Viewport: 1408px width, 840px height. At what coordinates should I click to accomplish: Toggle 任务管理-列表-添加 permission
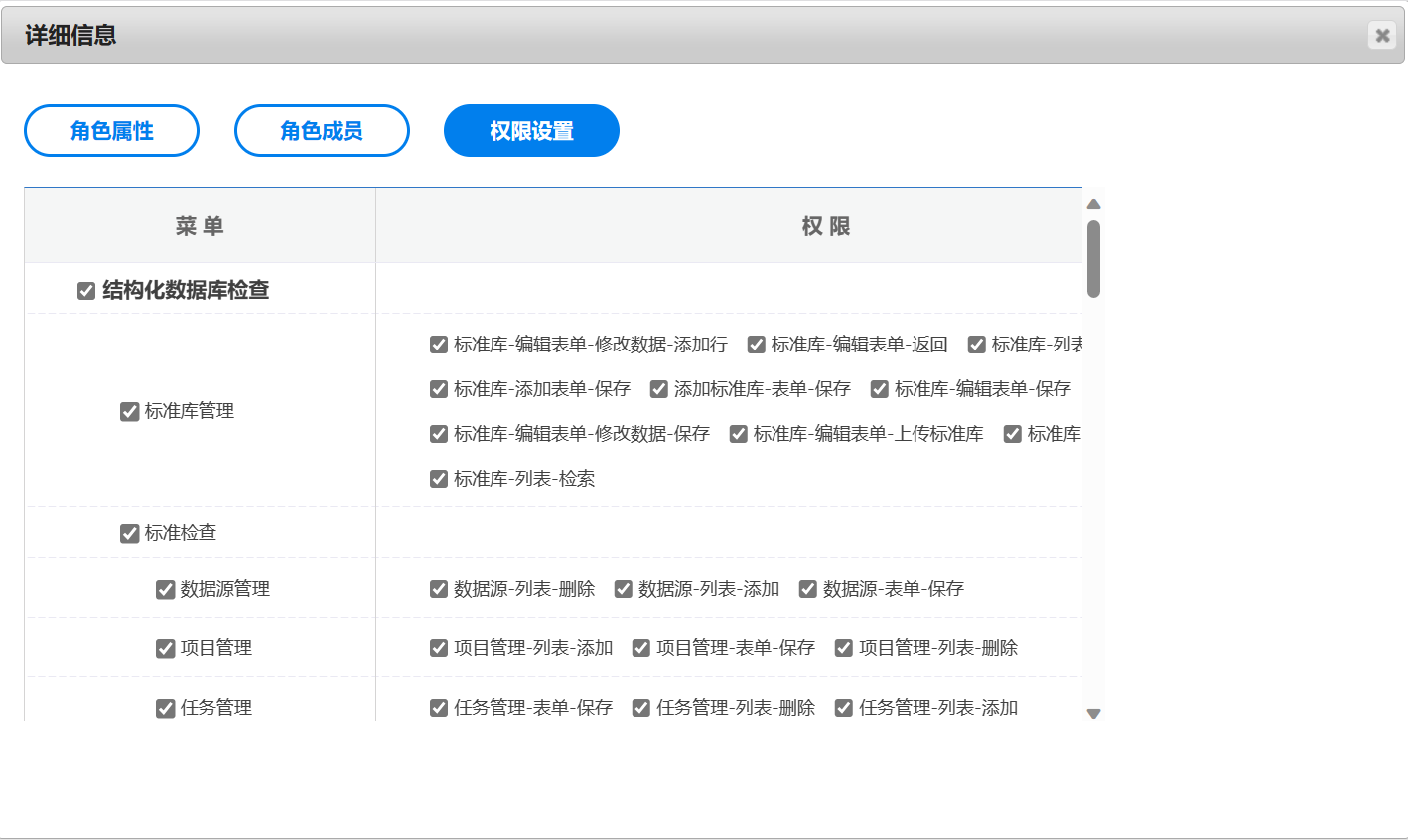click(844, 708)
